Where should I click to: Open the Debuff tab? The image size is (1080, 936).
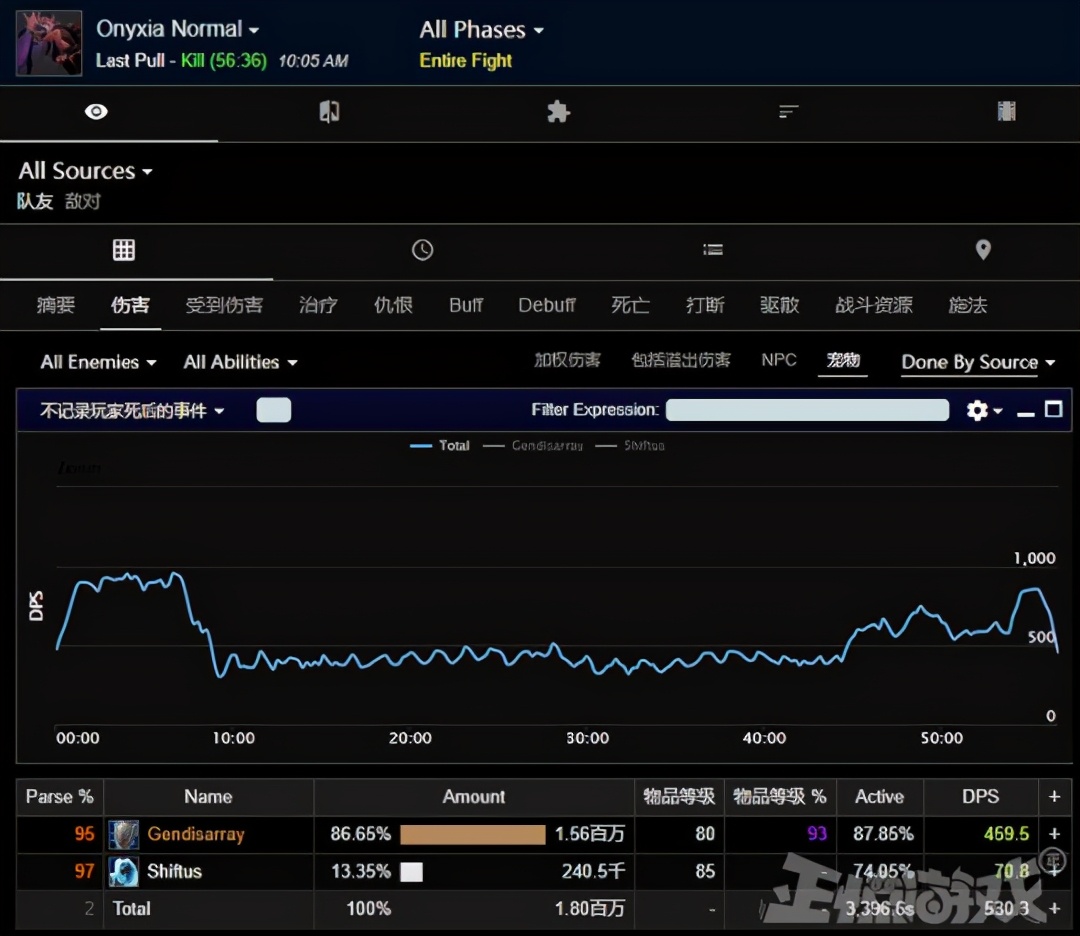pos(546,306)
